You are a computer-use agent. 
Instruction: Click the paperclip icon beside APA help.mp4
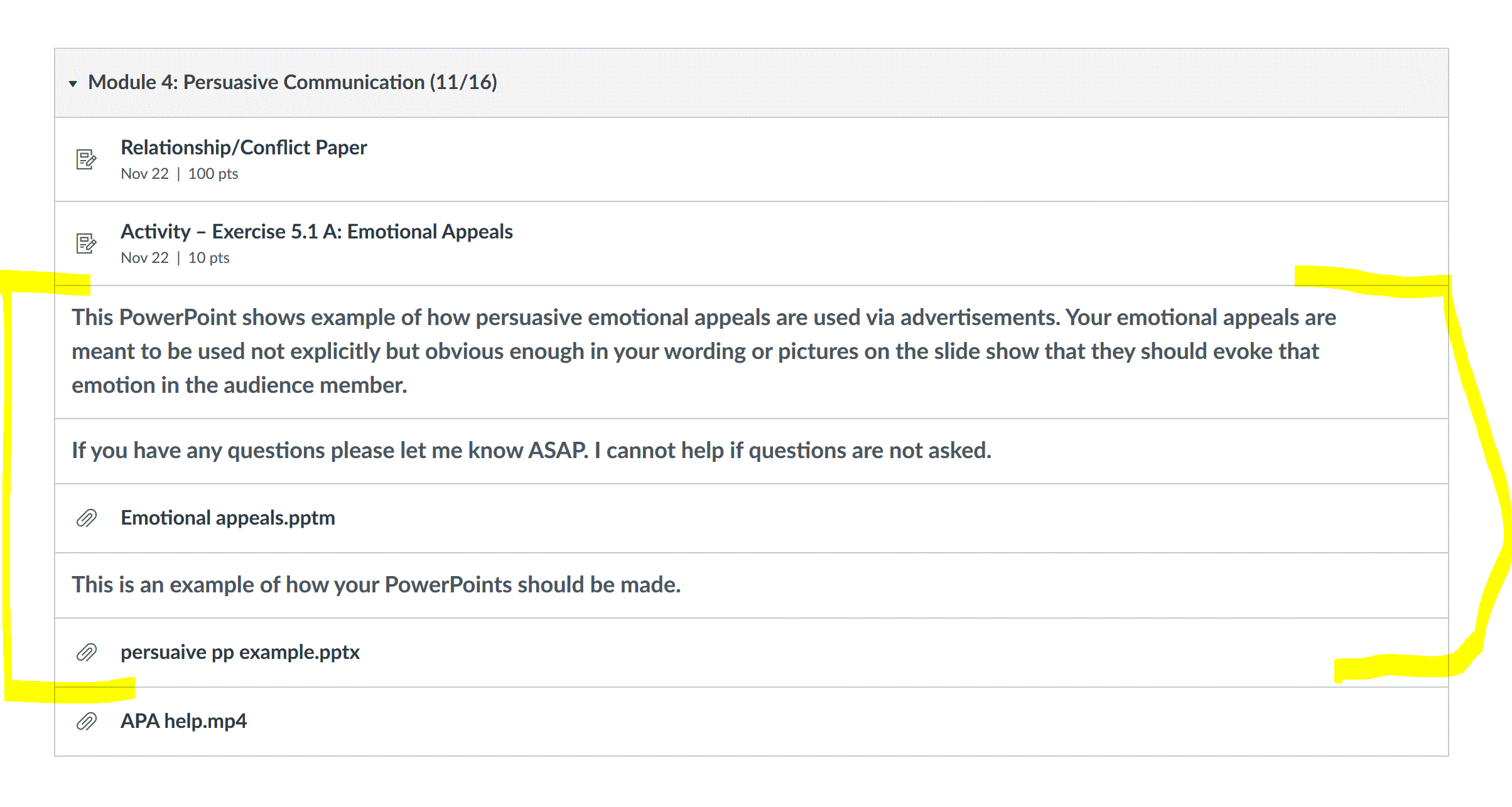click(x=87, y=722)
